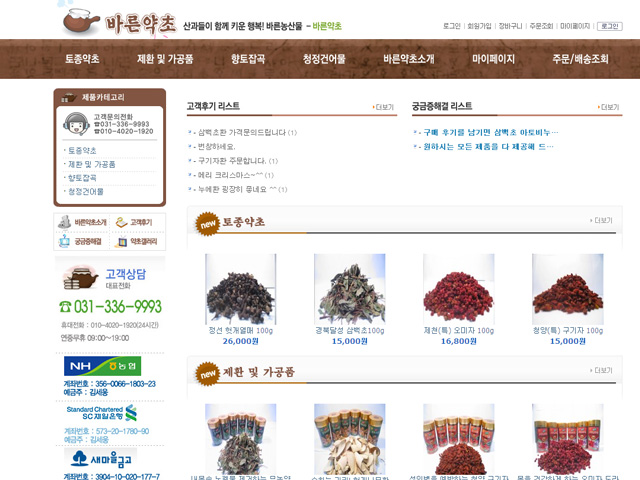The height and width of the screenshot is (480, 640).
Task: Select 향토잡곡 in the sidebar category list
Action: 82,178
